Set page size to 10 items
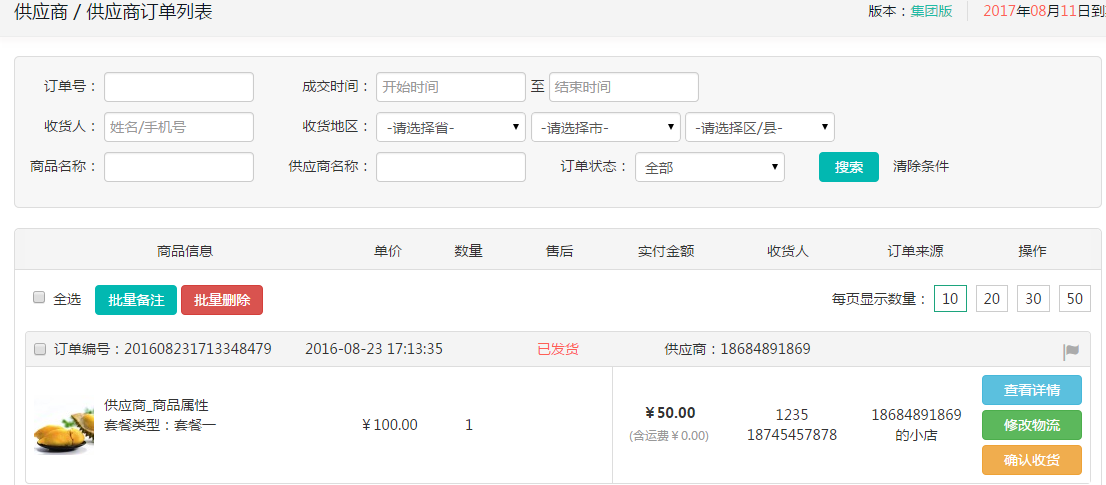Image resolution: width=1106 pixels, height=485 pixels. tap(950, 298)
